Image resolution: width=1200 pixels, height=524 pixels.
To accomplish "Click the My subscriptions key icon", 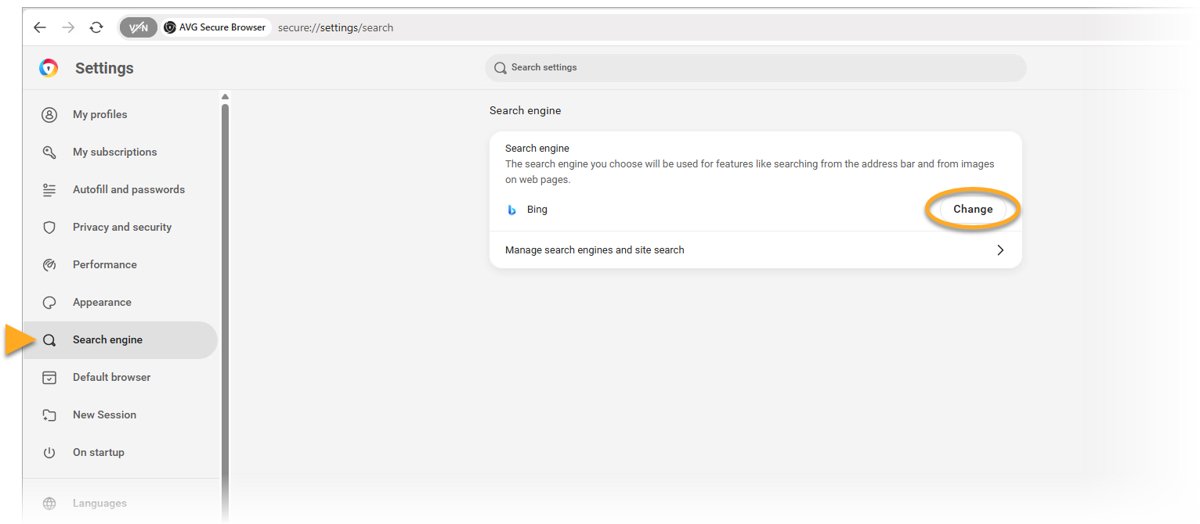I will [49, 152].
